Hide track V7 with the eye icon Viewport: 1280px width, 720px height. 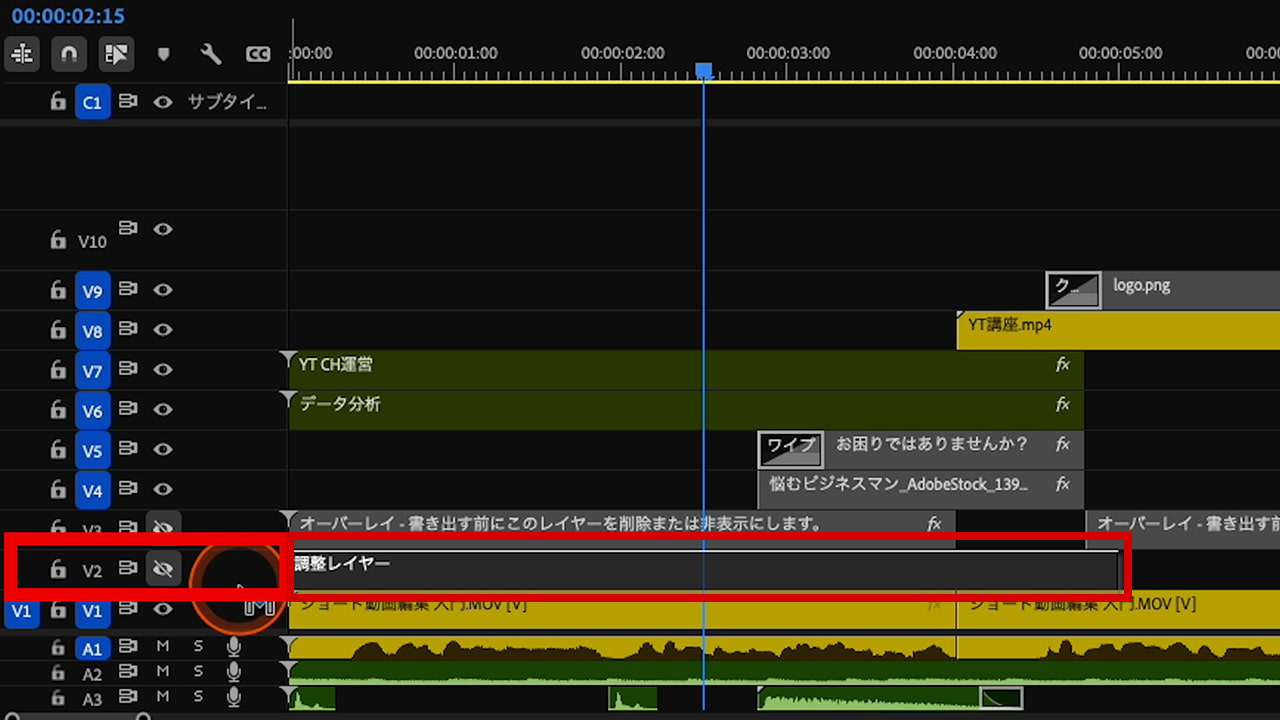point(163,370)
